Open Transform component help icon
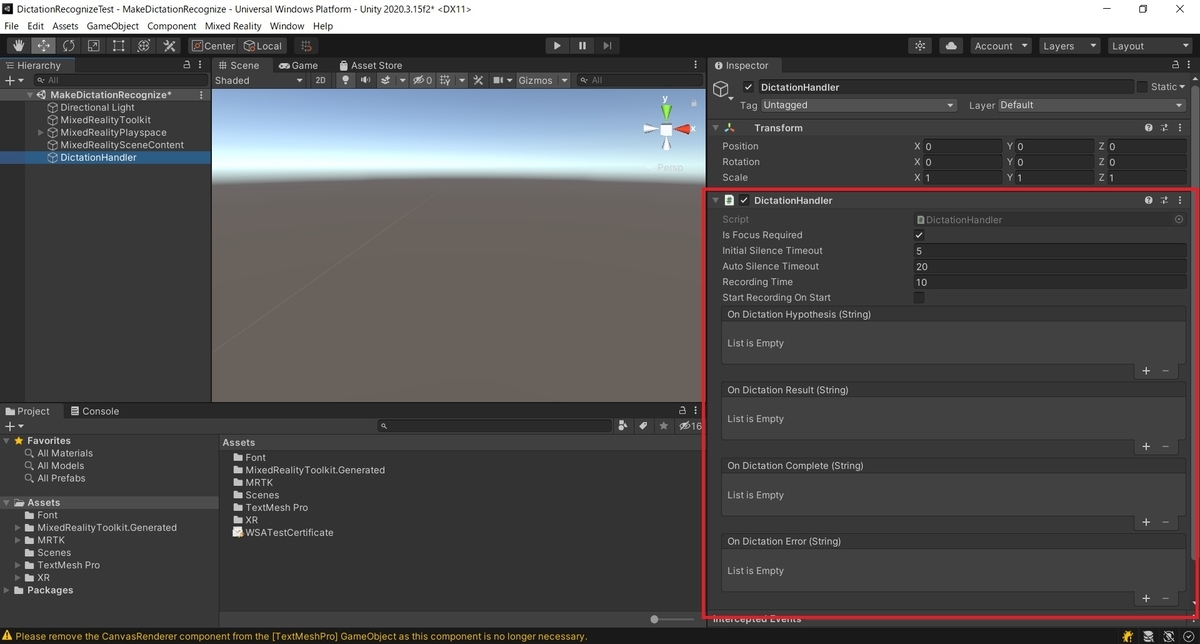The width and height of the screenshot is (1200, 644). 1149,128
